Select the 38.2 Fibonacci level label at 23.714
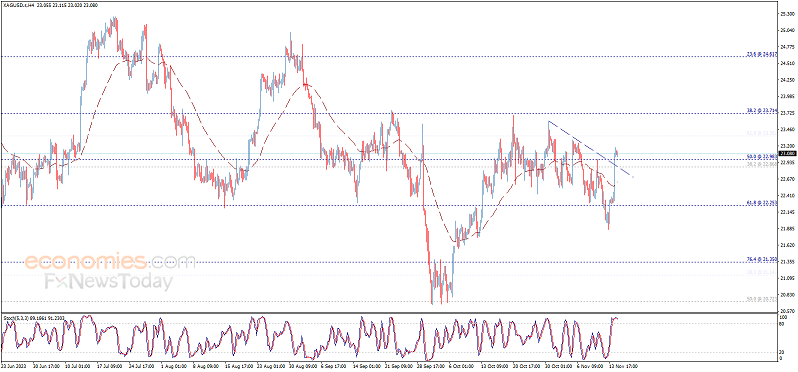Image resolution: width=798 pixels, height=372 pixels. click(x=761, y=110)
